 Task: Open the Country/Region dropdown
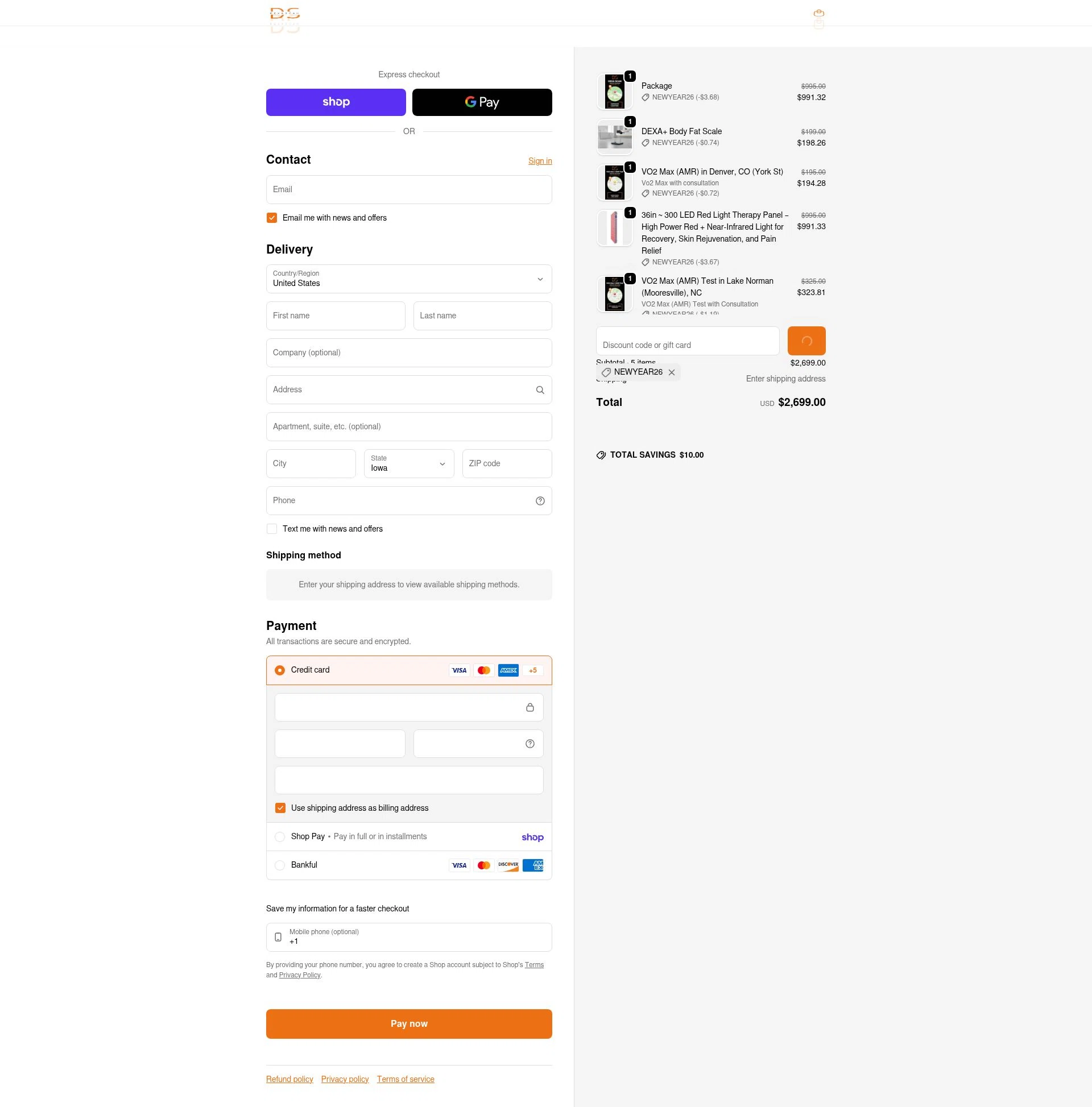tap(409, 279)
